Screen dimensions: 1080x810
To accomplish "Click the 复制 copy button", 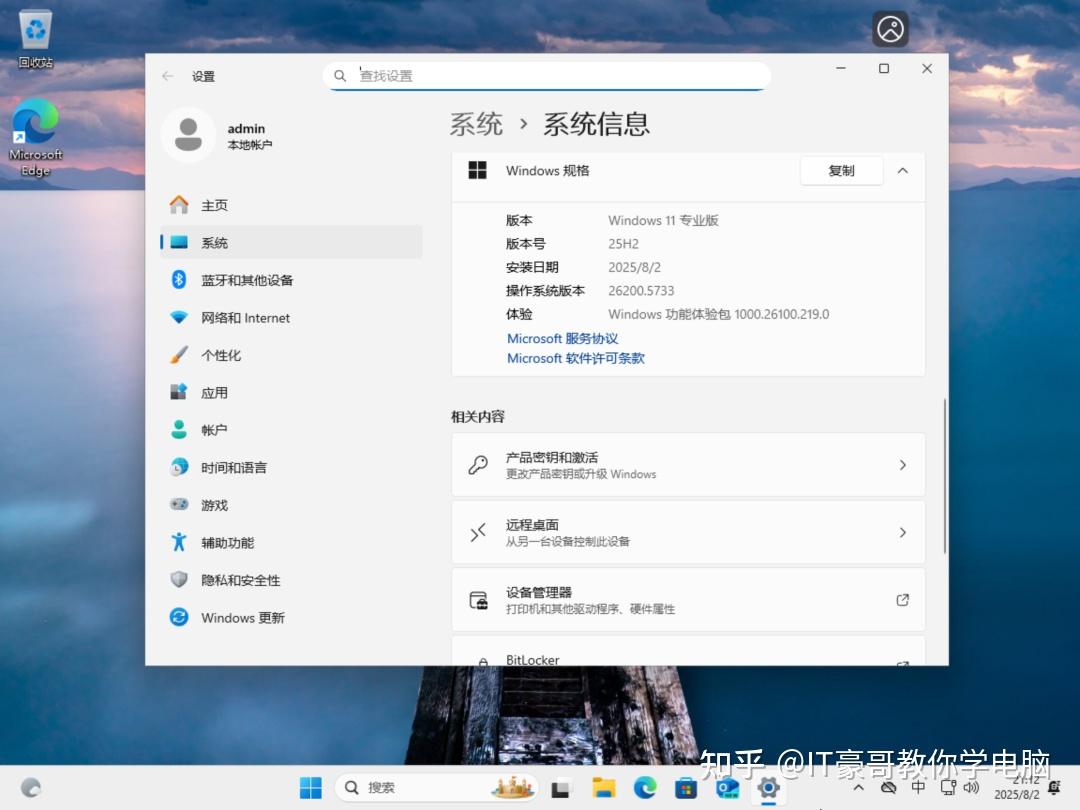I will (x=841, y=171).
